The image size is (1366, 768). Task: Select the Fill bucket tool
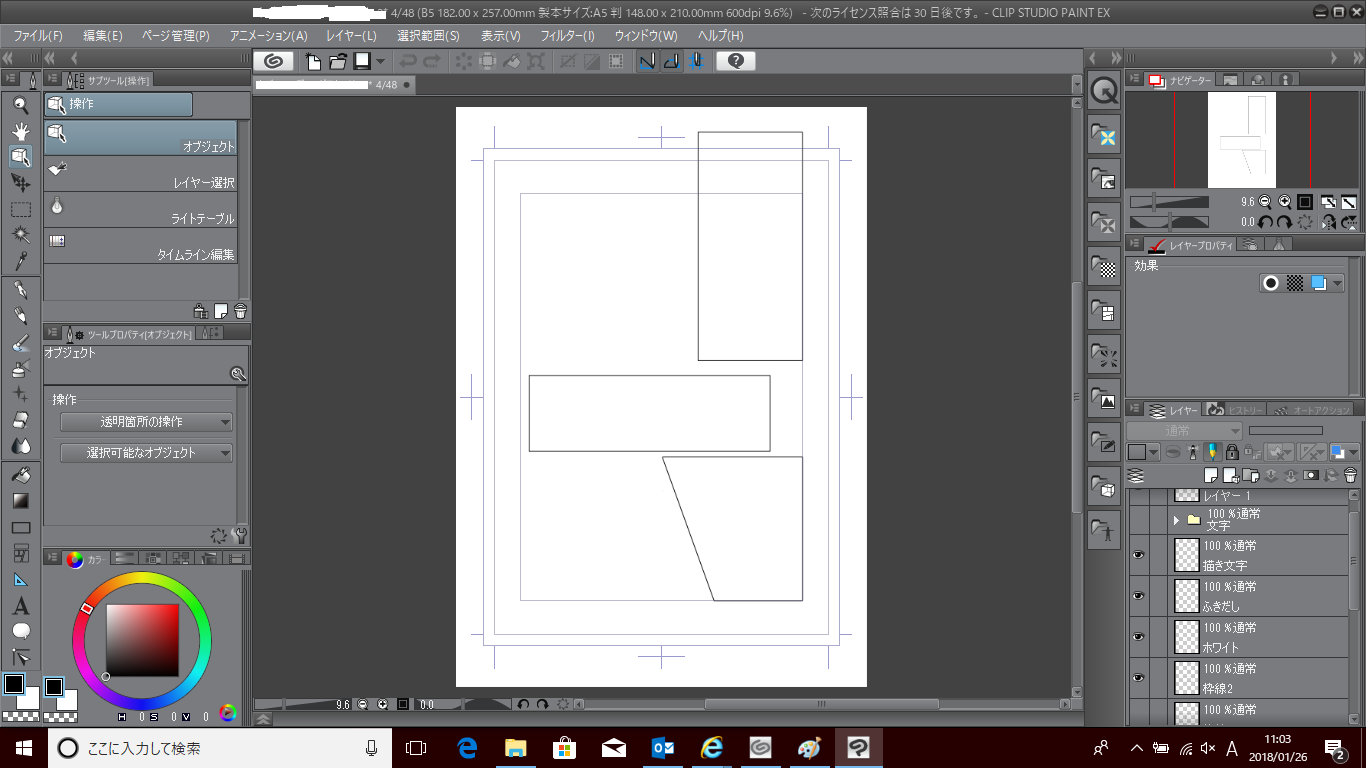click(x=21, y=475)
